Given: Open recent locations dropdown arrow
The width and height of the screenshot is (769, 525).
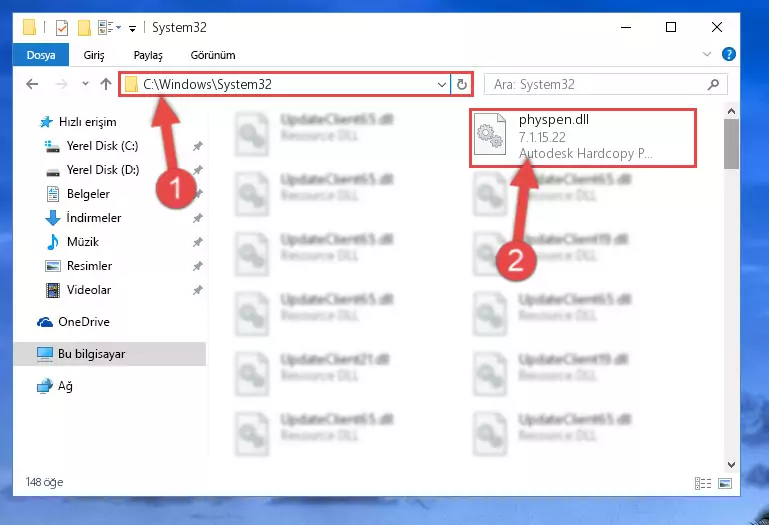Looking at the screenshot, I should (85, 84).
